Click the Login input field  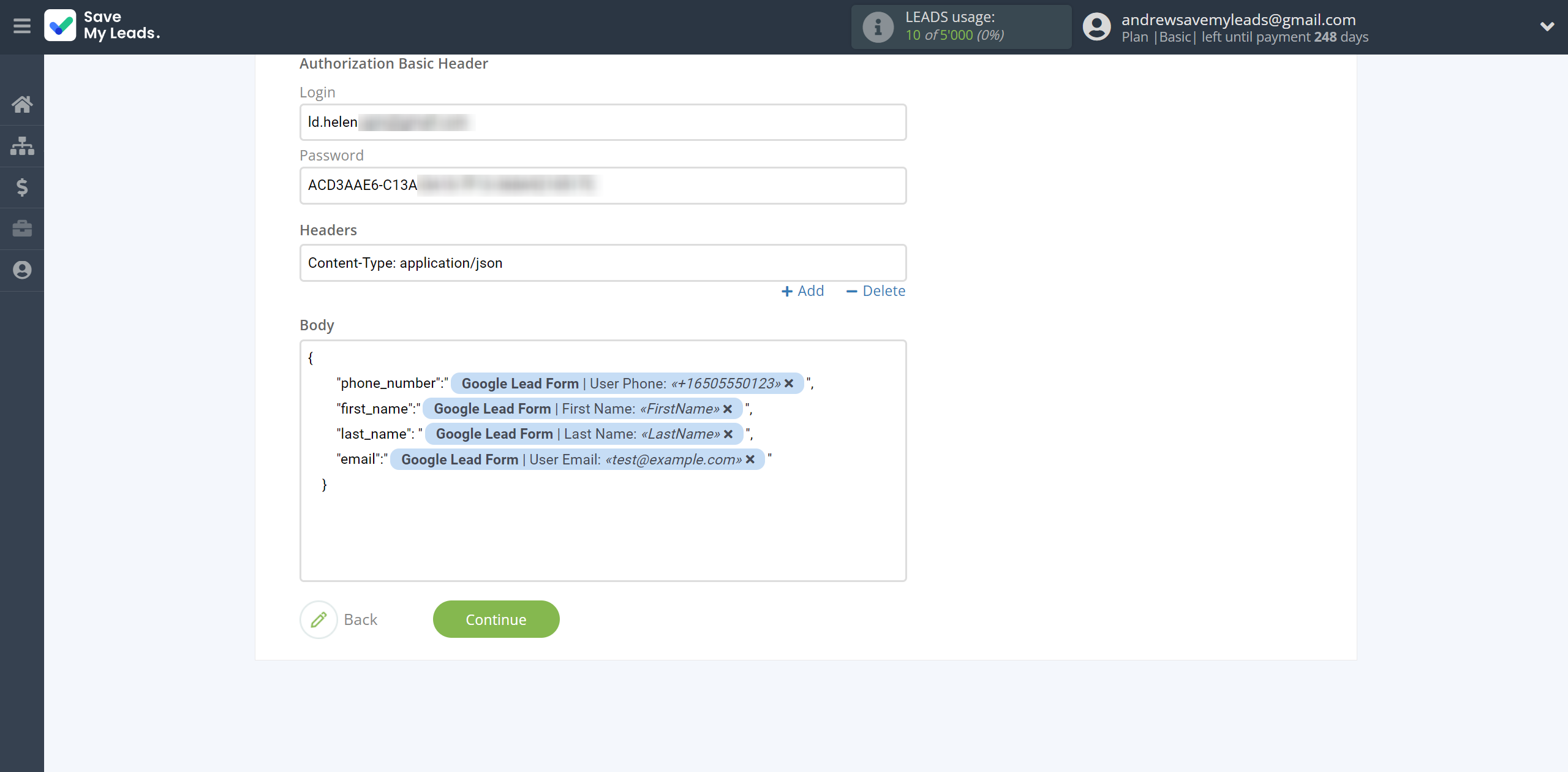coord(603,122)
